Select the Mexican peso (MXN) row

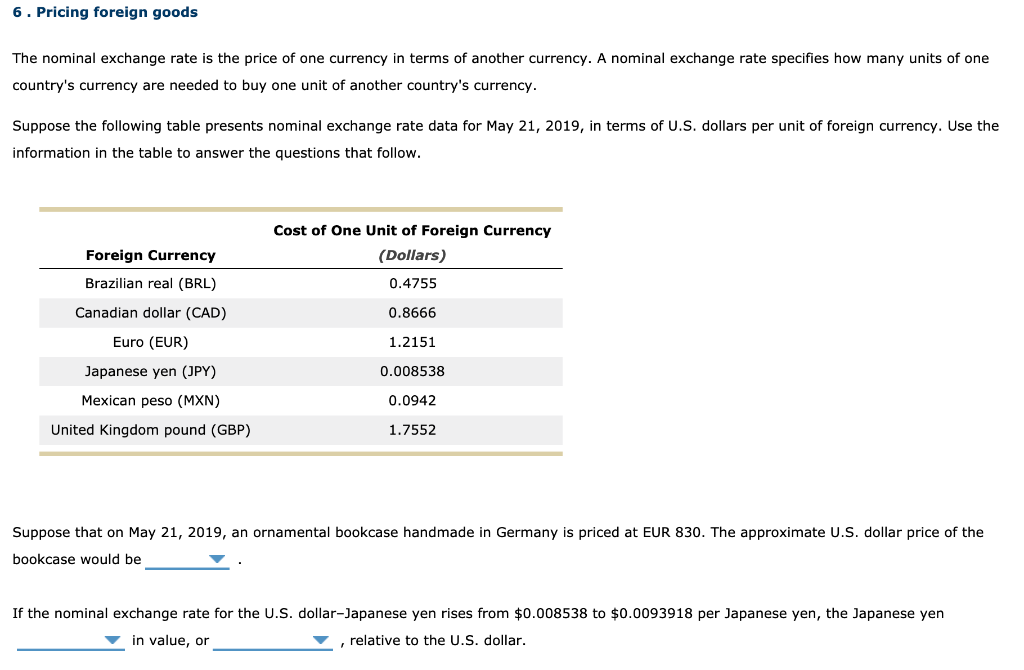tap(300, 400)
